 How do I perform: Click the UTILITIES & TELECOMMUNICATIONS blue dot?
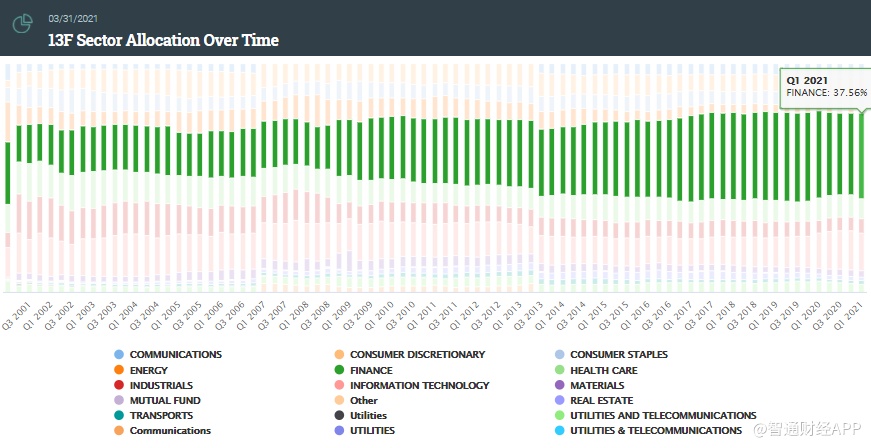(559, 430)
